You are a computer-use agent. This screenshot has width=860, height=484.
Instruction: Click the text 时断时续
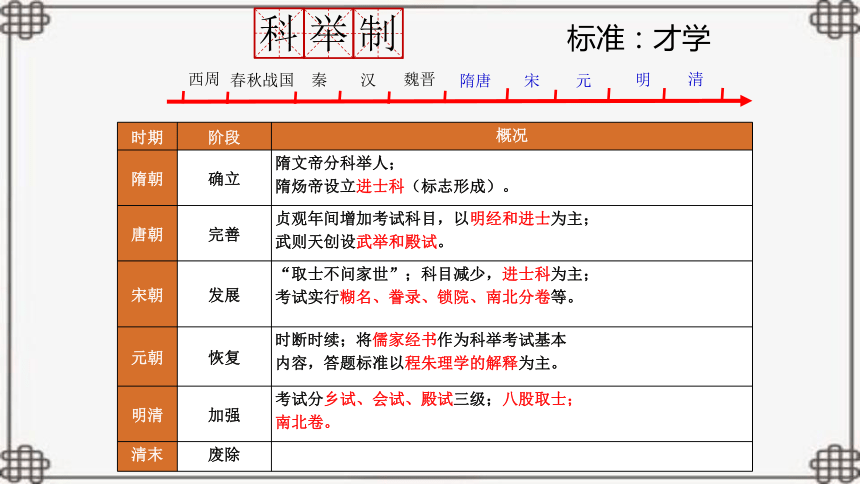pyautogui.click(x=307, y=340)
